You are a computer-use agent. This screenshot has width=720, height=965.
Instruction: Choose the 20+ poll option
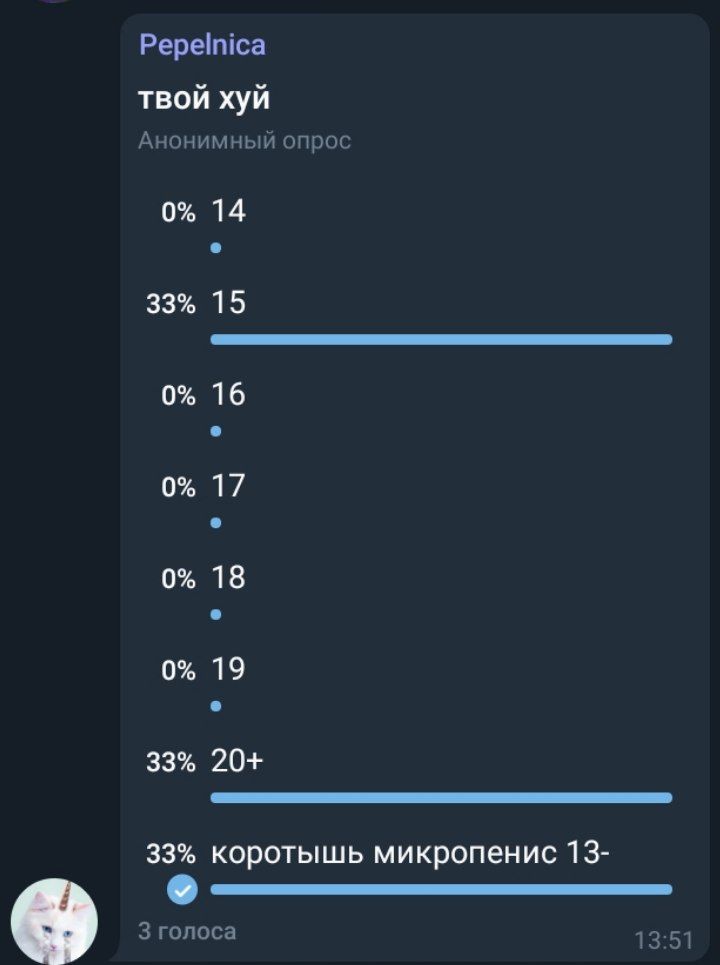(237, 762)
